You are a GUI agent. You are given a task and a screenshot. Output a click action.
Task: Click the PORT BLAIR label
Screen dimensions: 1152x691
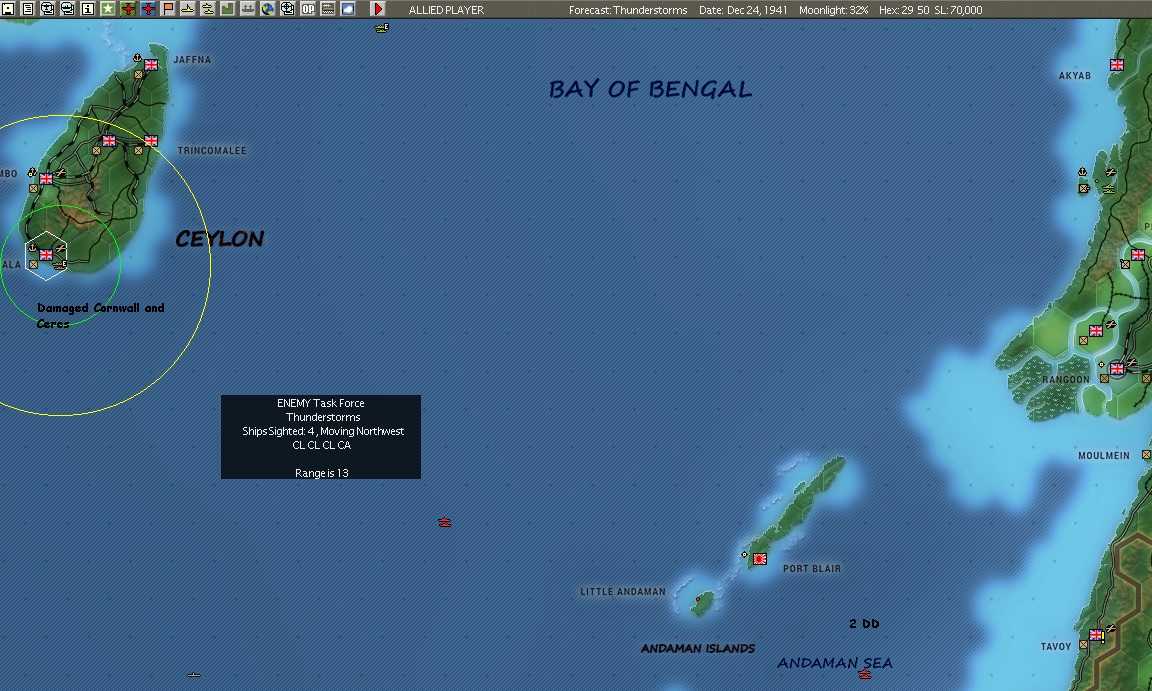coord(812,568)
